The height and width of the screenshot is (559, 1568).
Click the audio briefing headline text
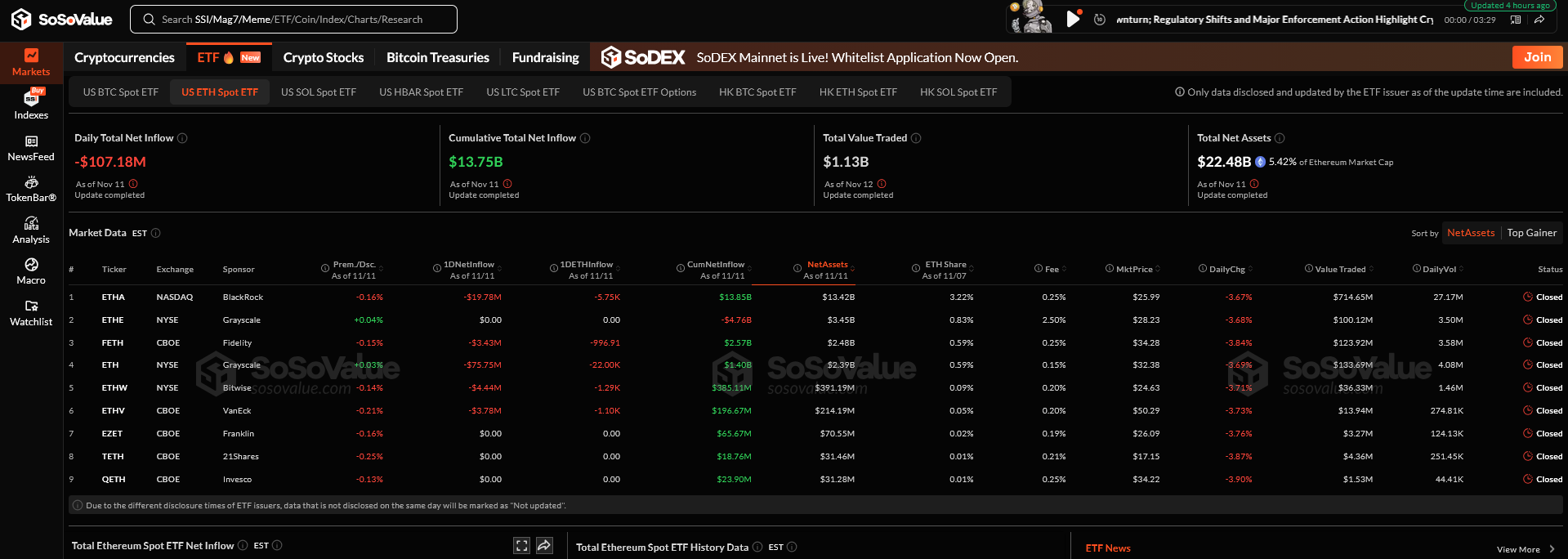pyautogui.click(x=1275, y=20)
